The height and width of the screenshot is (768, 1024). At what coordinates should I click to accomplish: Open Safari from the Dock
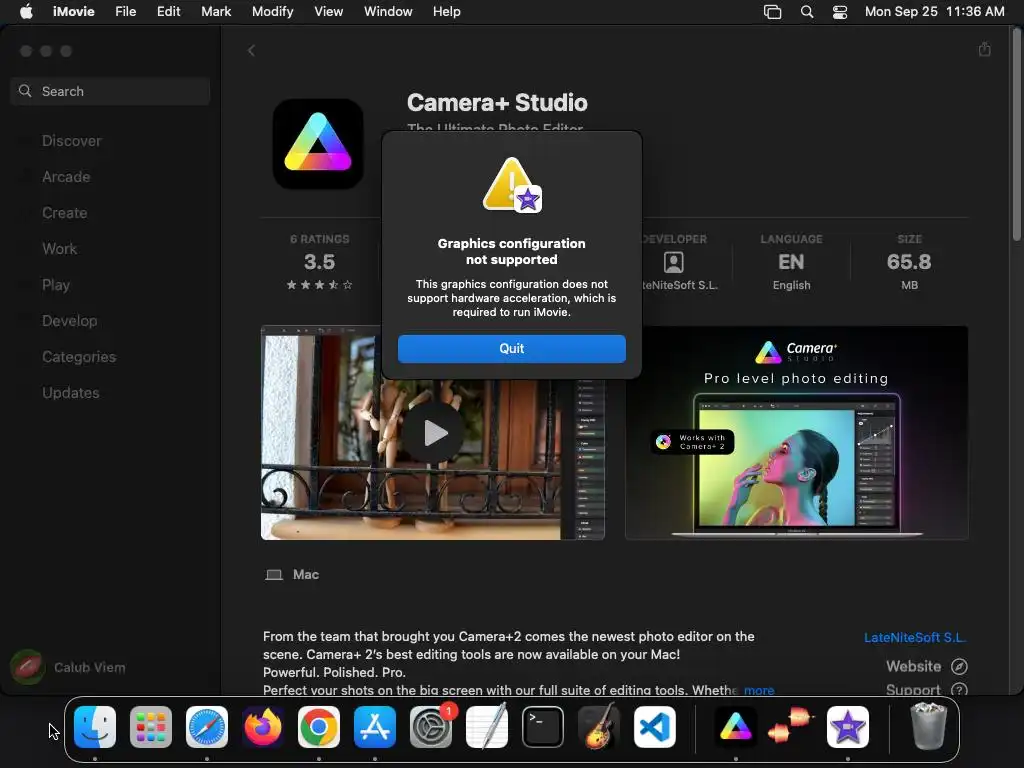207,727
